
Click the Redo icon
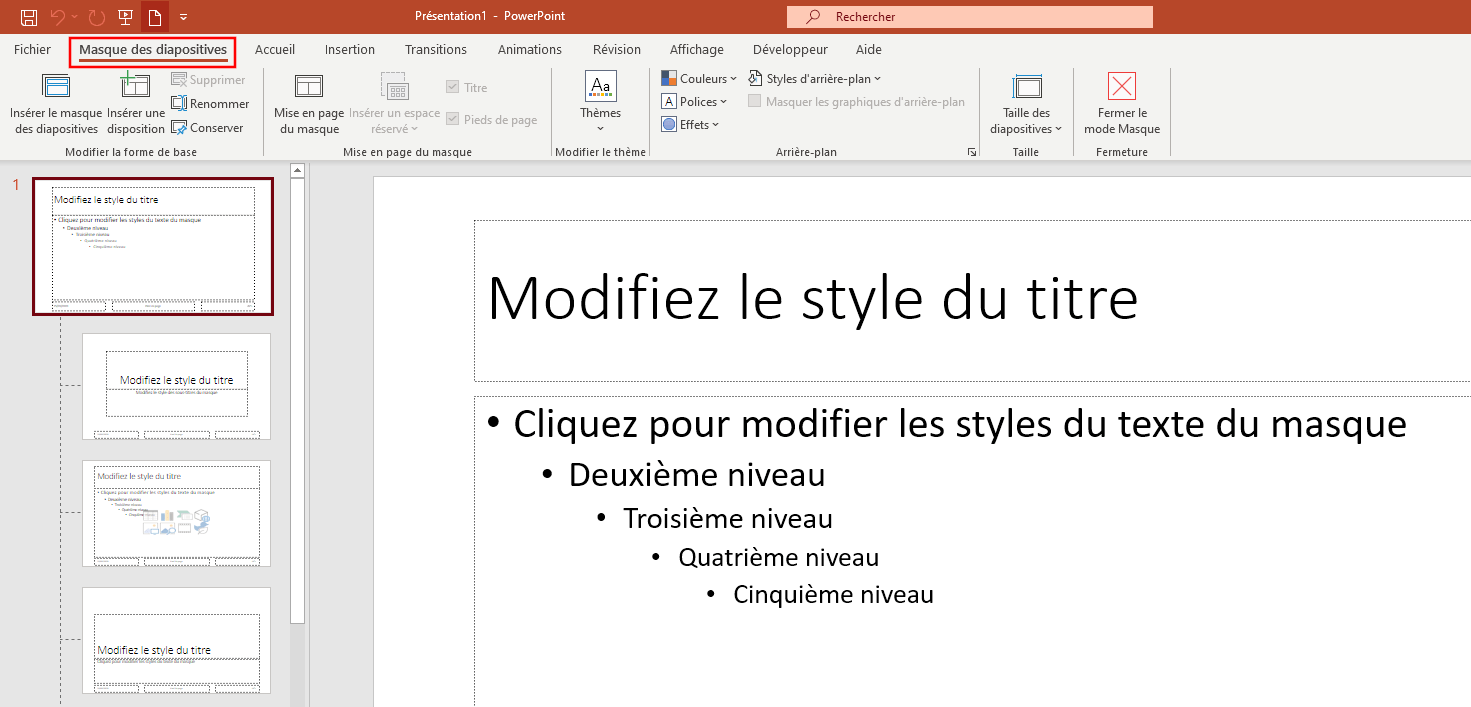click(96, 17)
